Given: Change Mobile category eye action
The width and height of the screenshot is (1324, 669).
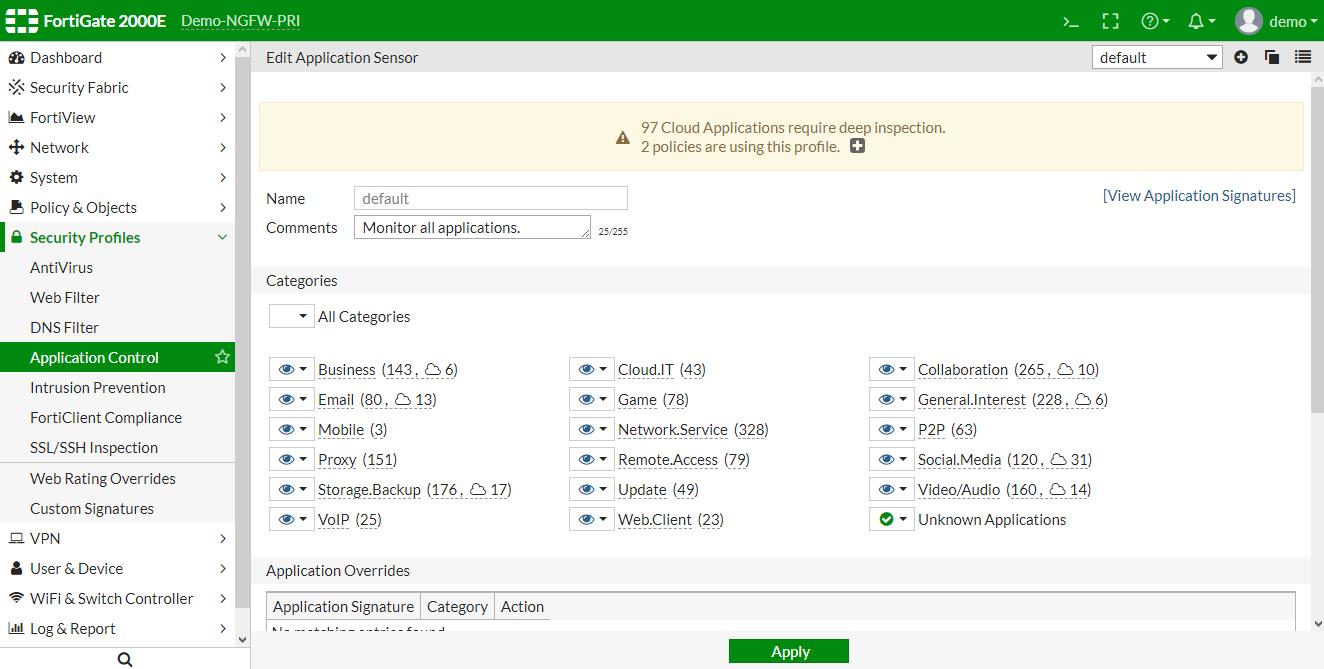Looking at the screenshot, I should coord(292,429).
